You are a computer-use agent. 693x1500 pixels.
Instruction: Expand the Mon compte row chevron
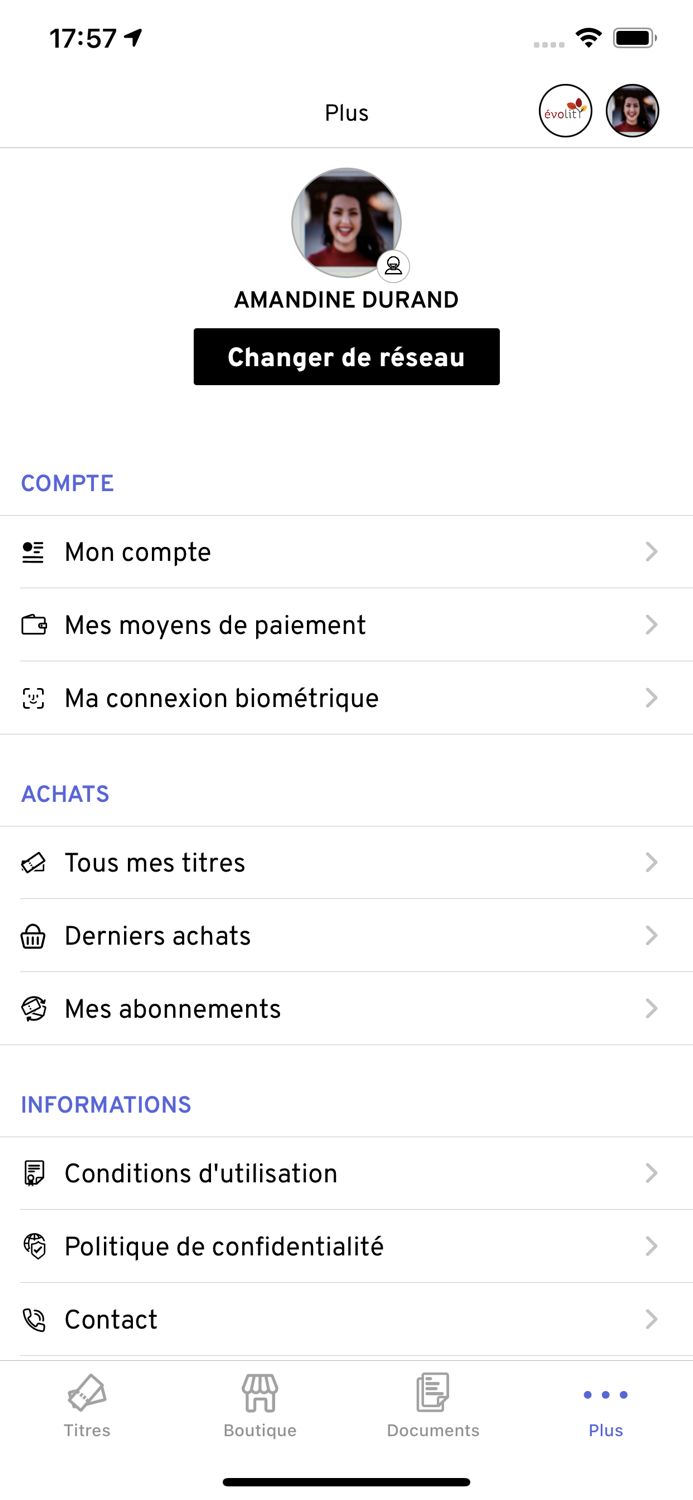[652, 551]
